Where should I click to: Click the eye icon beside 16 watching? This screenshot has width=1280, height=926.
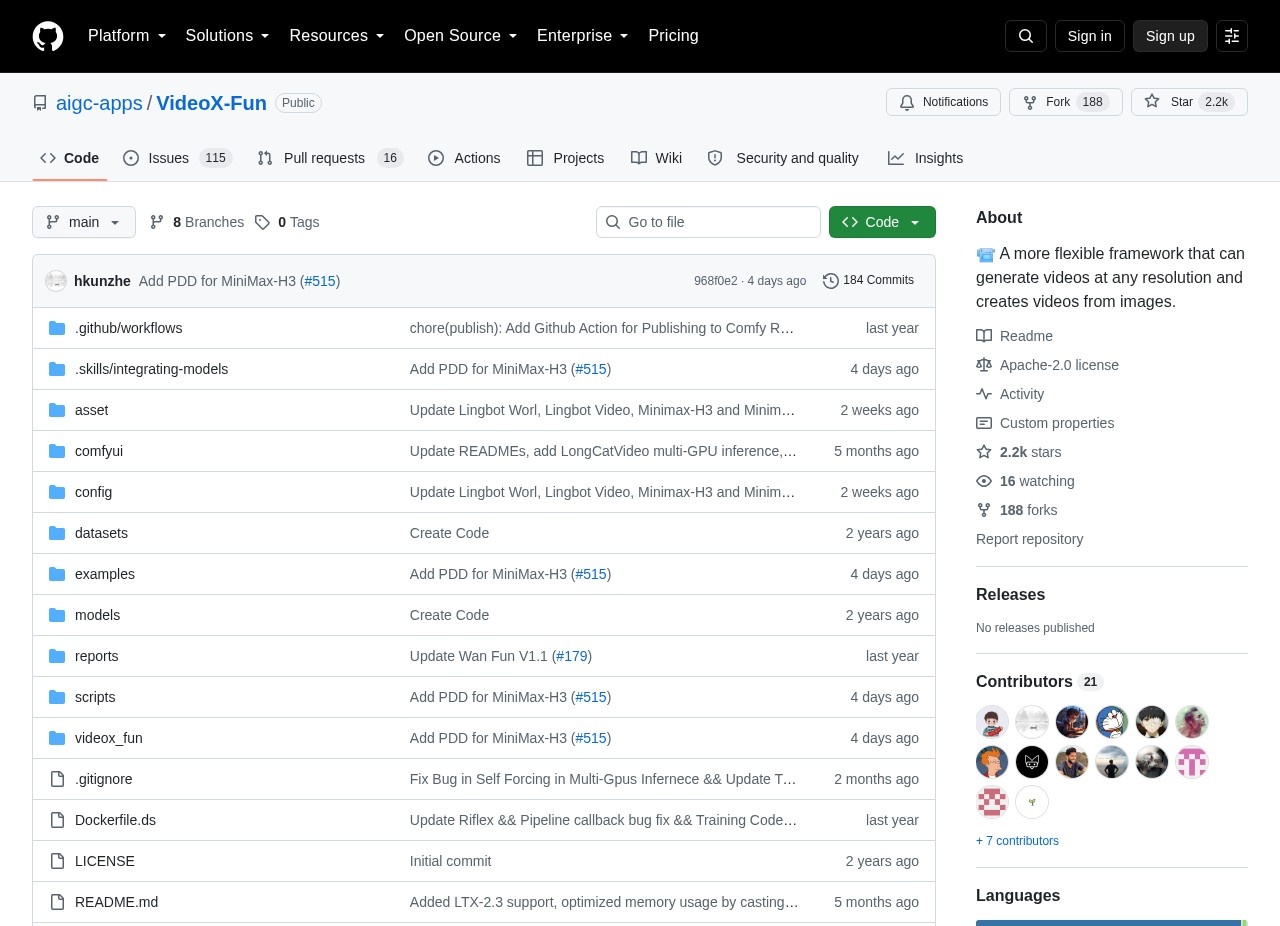coord(984,481)
